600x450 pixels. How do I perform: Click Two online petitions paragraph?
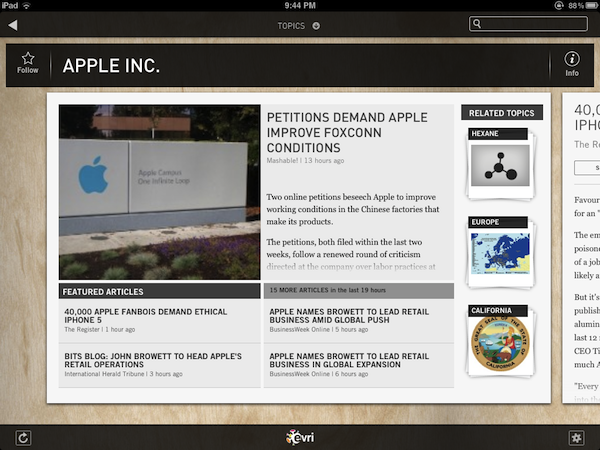[353, 209]
